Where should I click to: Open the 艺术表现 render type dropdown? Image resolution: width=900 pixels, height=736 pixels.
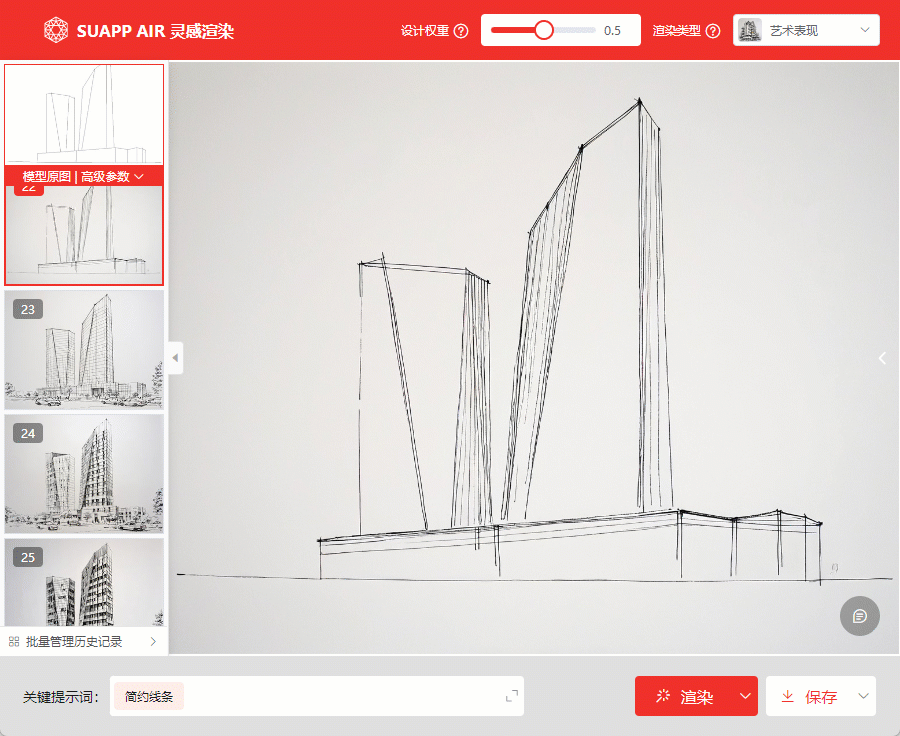tap(806, 31)
